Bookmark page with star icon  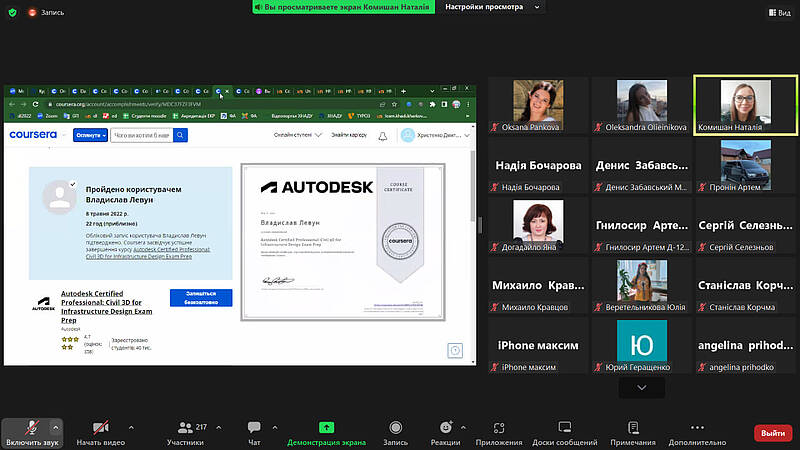(x=394, y=104)
